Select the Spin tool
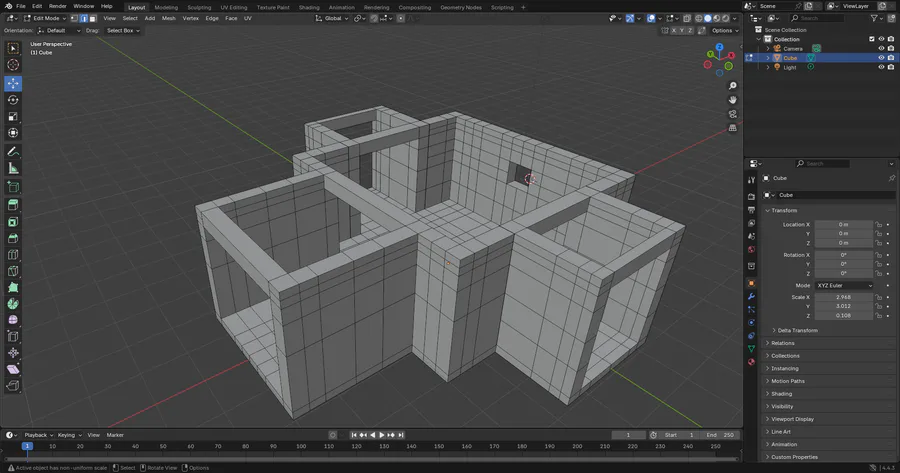 13,304
